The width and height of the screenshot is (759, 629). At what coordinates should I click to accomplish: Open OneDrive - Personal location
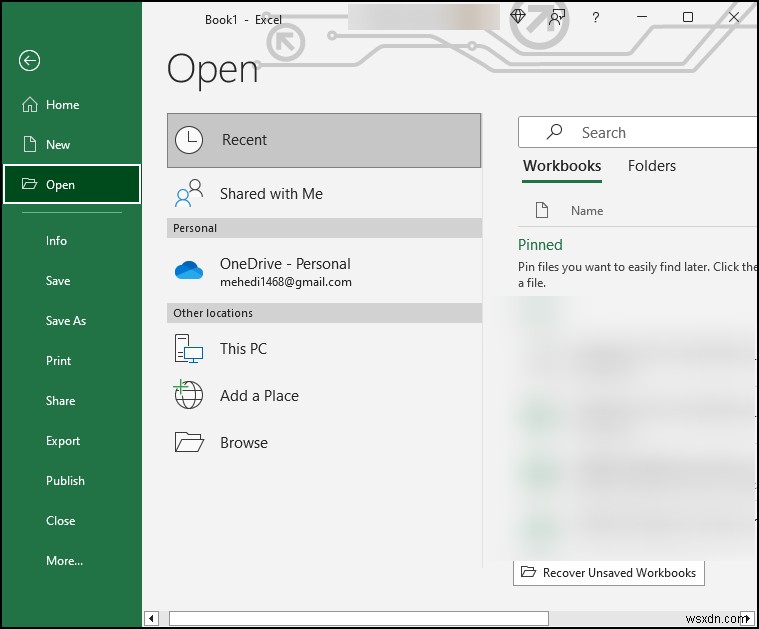coord(324,271)
